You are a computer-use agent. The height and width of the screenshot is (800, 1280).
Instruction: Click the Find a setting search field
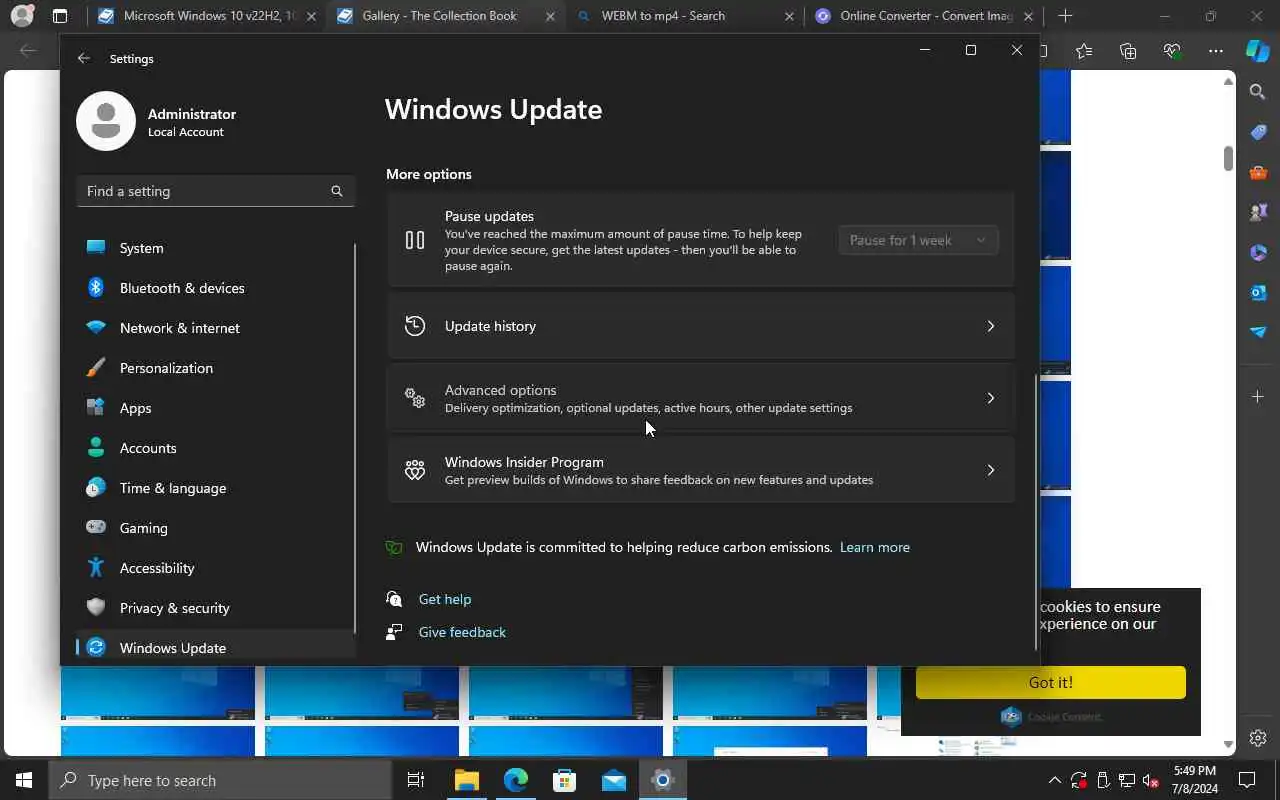click(216, 191)
